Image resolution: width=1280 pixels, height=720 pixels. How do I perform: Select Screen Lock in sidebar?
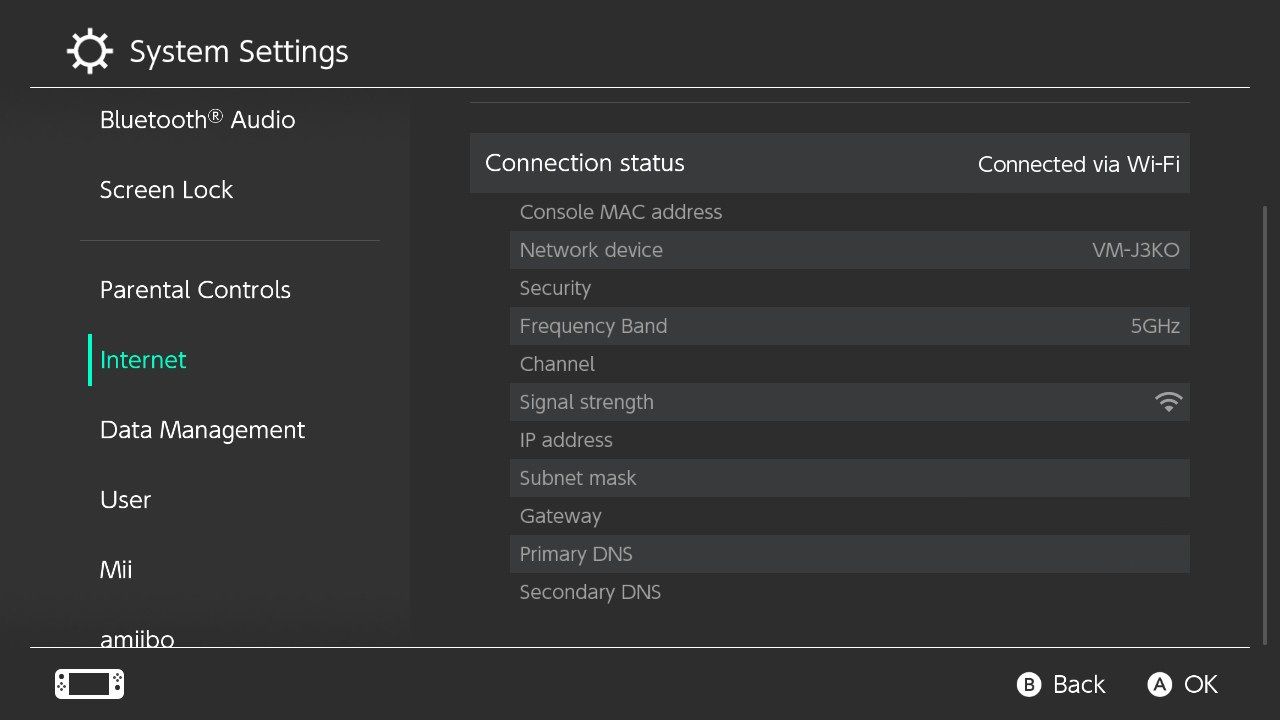pyautogui.click(x=166, y=190)
